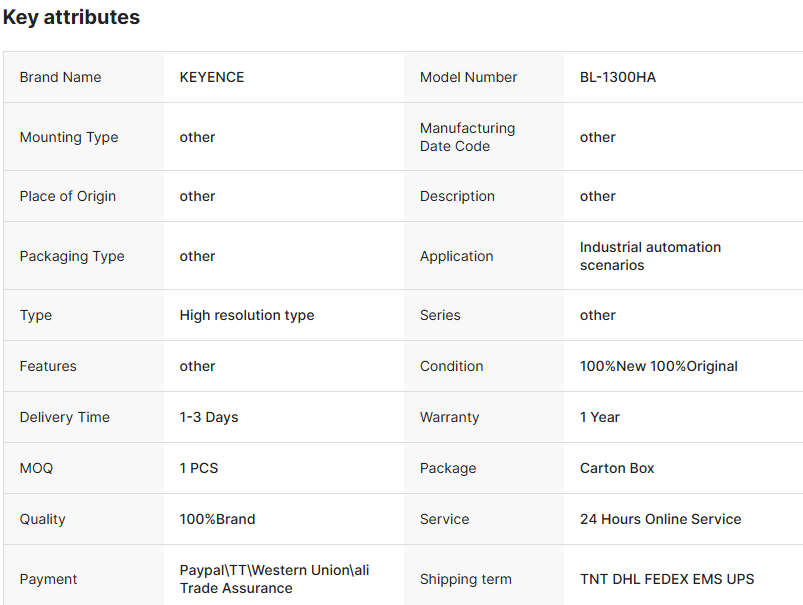Click the Manufacturing Date Code label
The height and width of the screenshot is (605, 803).
[x=467, y=137]
